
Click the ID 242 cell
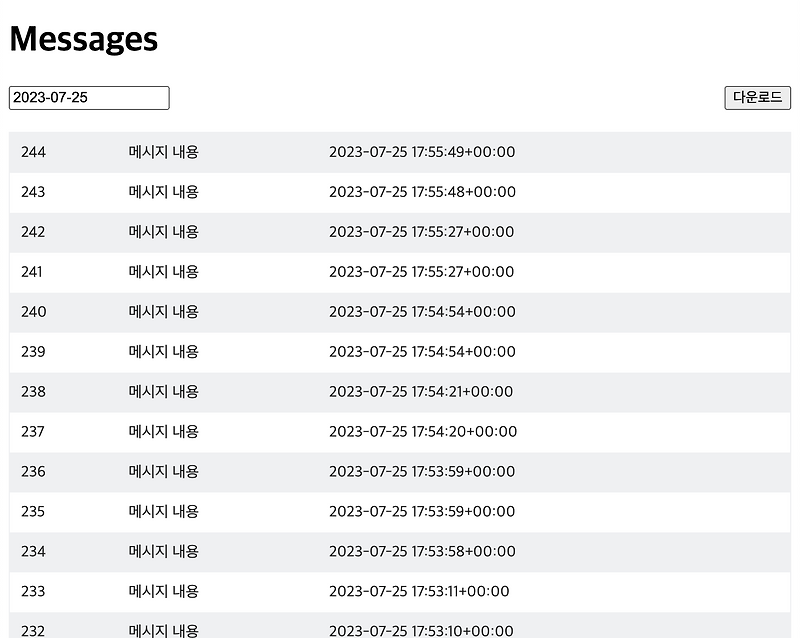click(x=33, y=232)
